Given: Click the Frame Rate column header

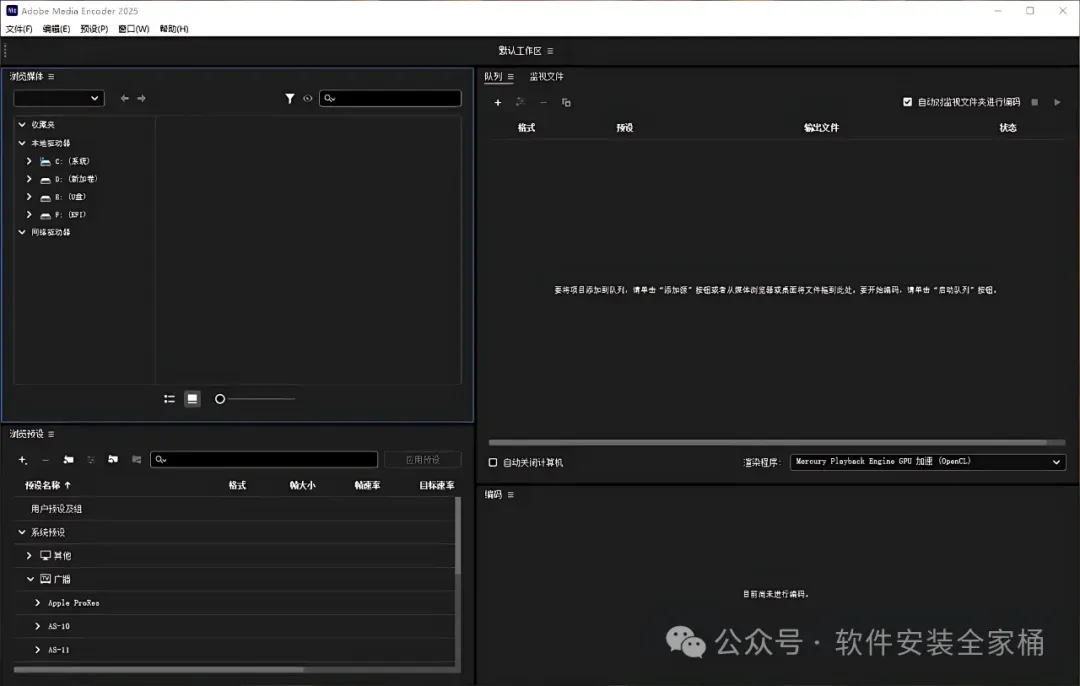Looking at the screenshot, I should click(367, 485).
